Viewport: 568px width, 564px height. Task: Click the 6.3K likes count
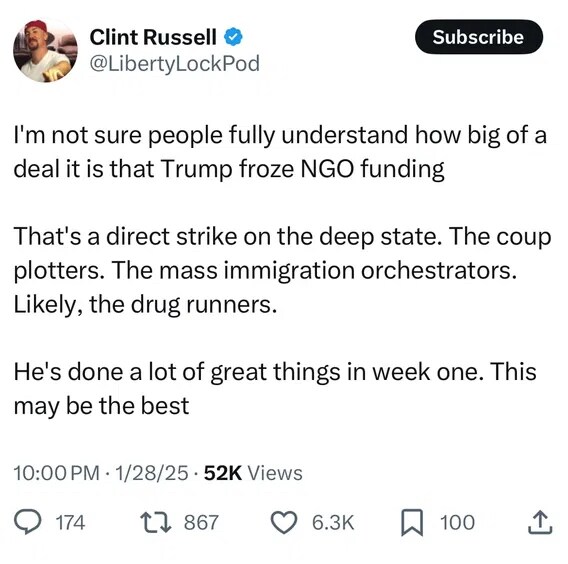click(333, 522)
